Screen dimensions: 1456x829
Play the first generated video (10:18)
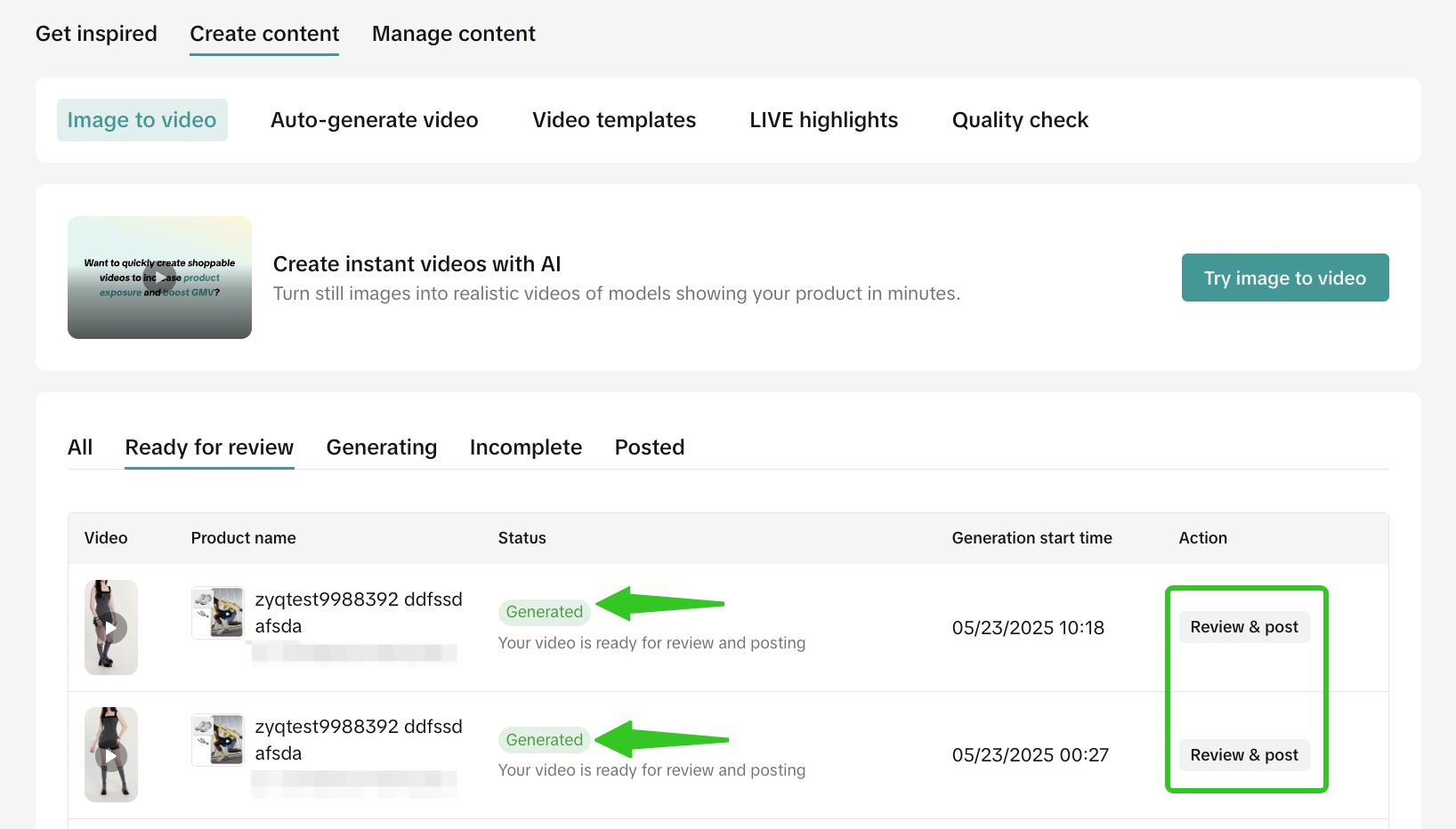[111, 628]
